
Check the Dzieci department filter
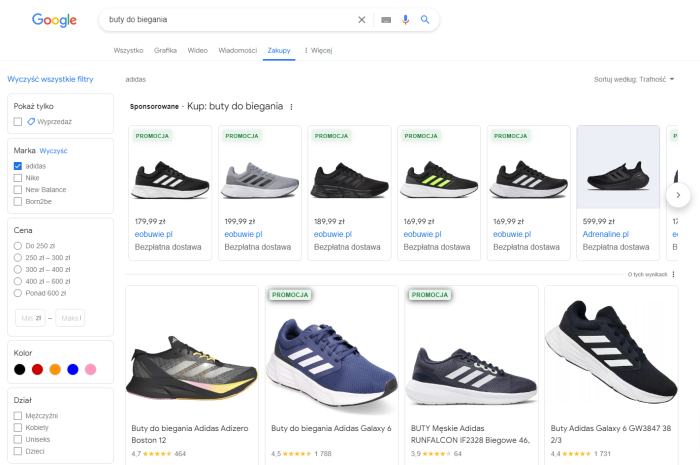tap(18, 451)
